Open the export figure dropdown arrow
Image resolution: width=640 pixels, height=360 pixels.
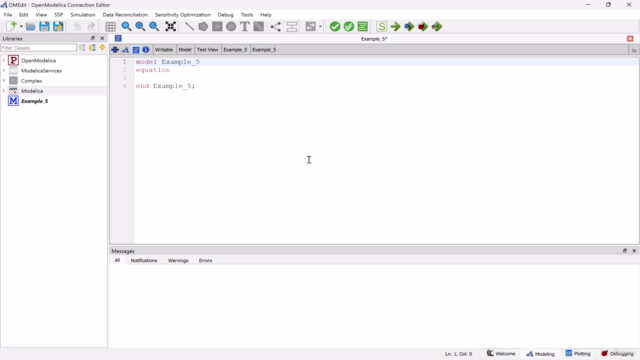click(320, 27)
